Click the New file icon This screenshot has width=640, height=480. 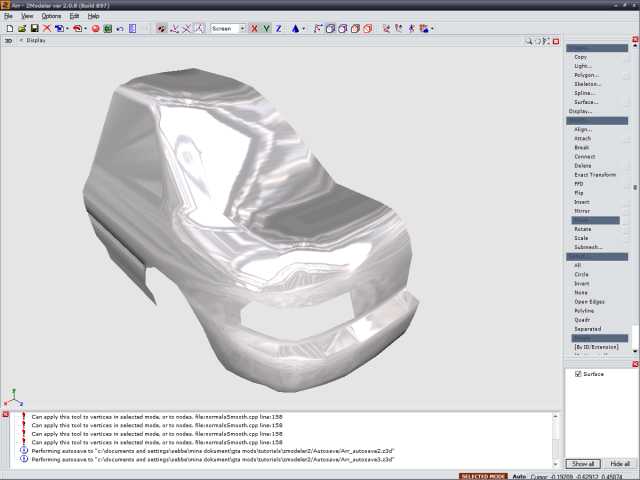(9, 29)
